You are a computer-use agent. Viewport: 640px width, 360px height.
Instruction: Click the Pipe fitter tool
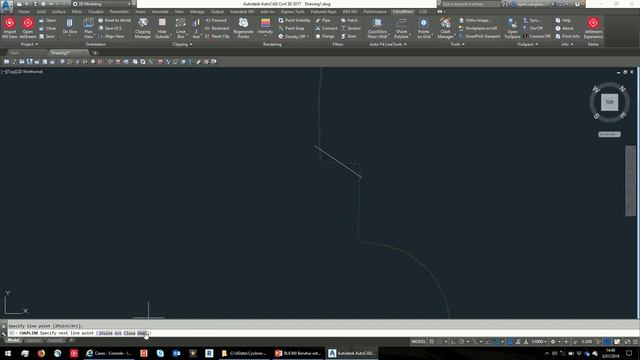(x=323, y=20)
